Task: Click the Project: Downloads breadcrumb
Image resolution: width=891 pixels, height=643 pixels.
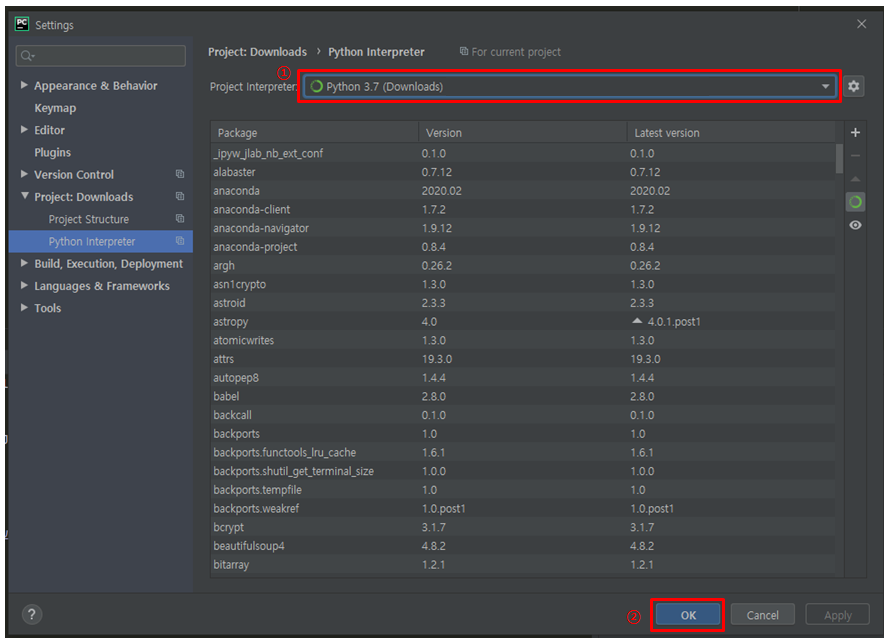Action: 257,52
